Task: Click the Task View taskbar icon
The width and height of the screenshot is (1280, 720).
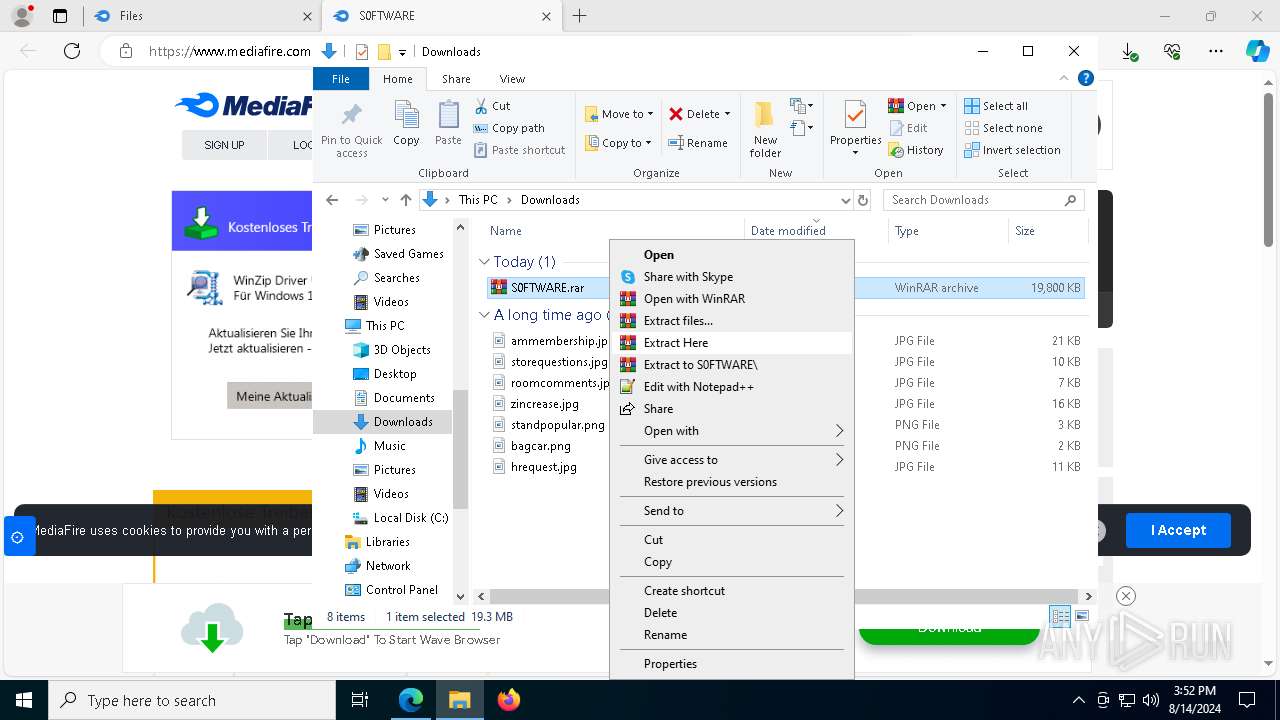Action: (360, 700)
